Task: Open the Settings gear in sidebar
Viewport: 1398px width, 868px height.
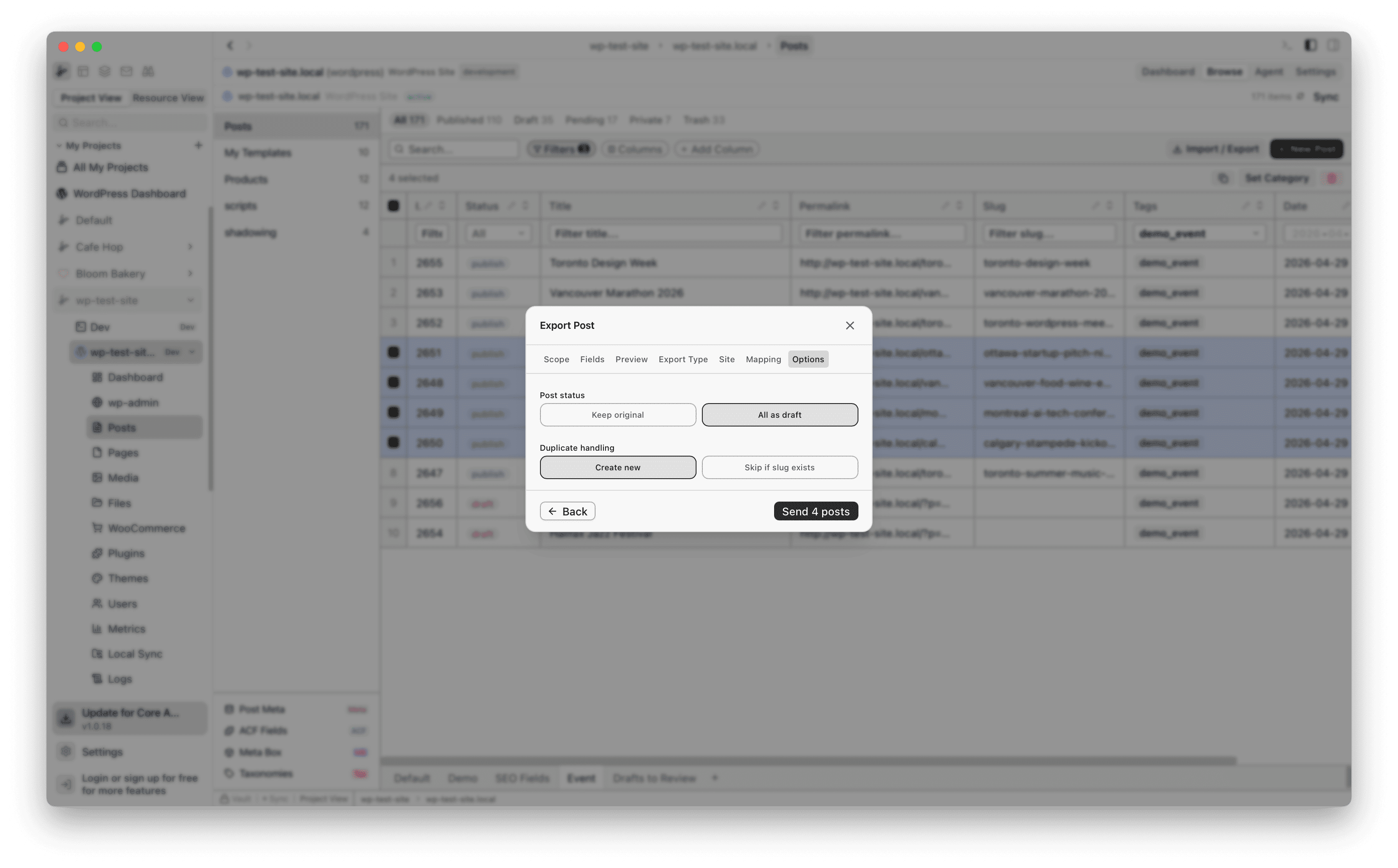Action: pyautogui.click(x=66, y=752)
